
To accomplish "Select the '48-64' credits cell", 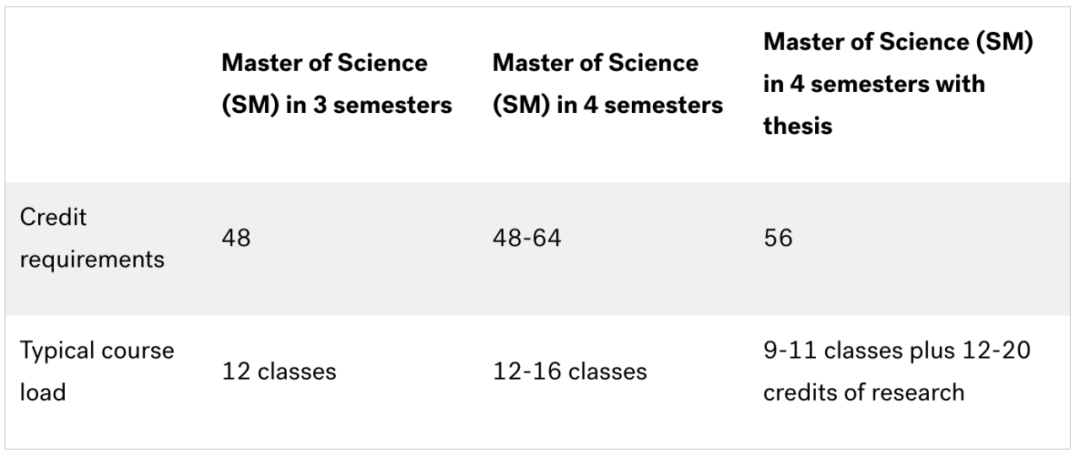I will click(527, 238).
